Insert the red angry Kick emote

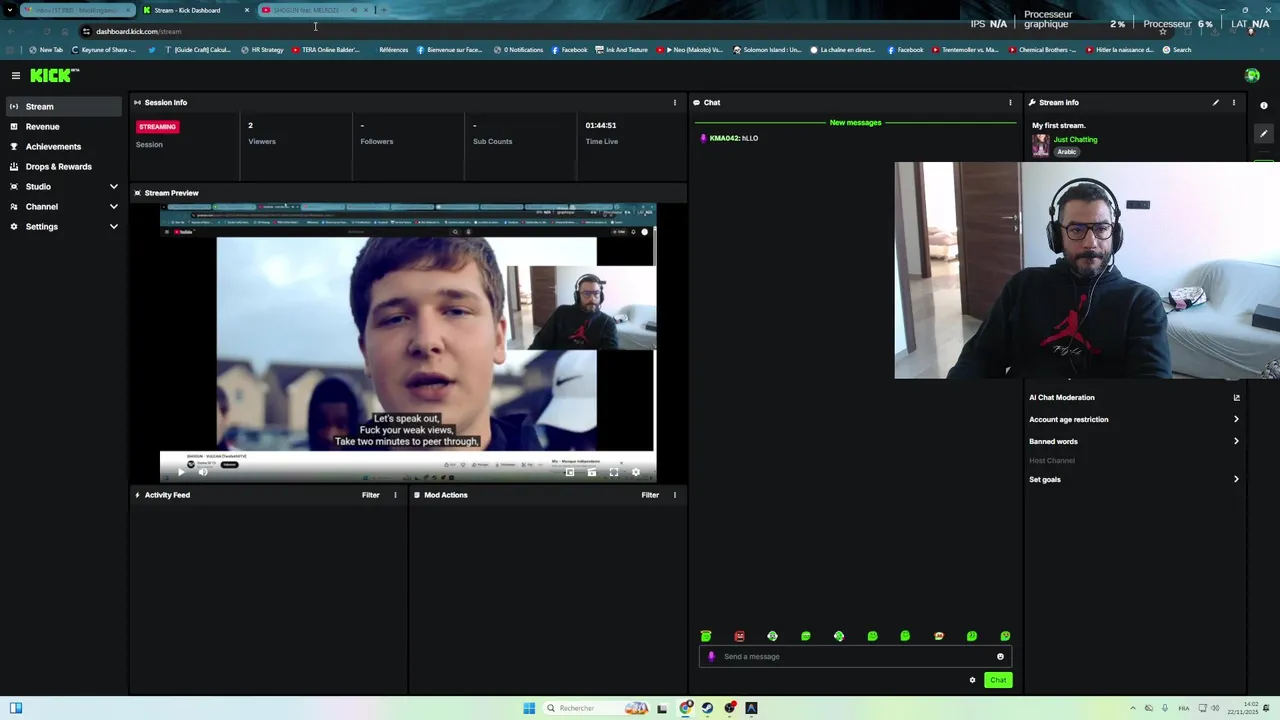coord(739,636)
